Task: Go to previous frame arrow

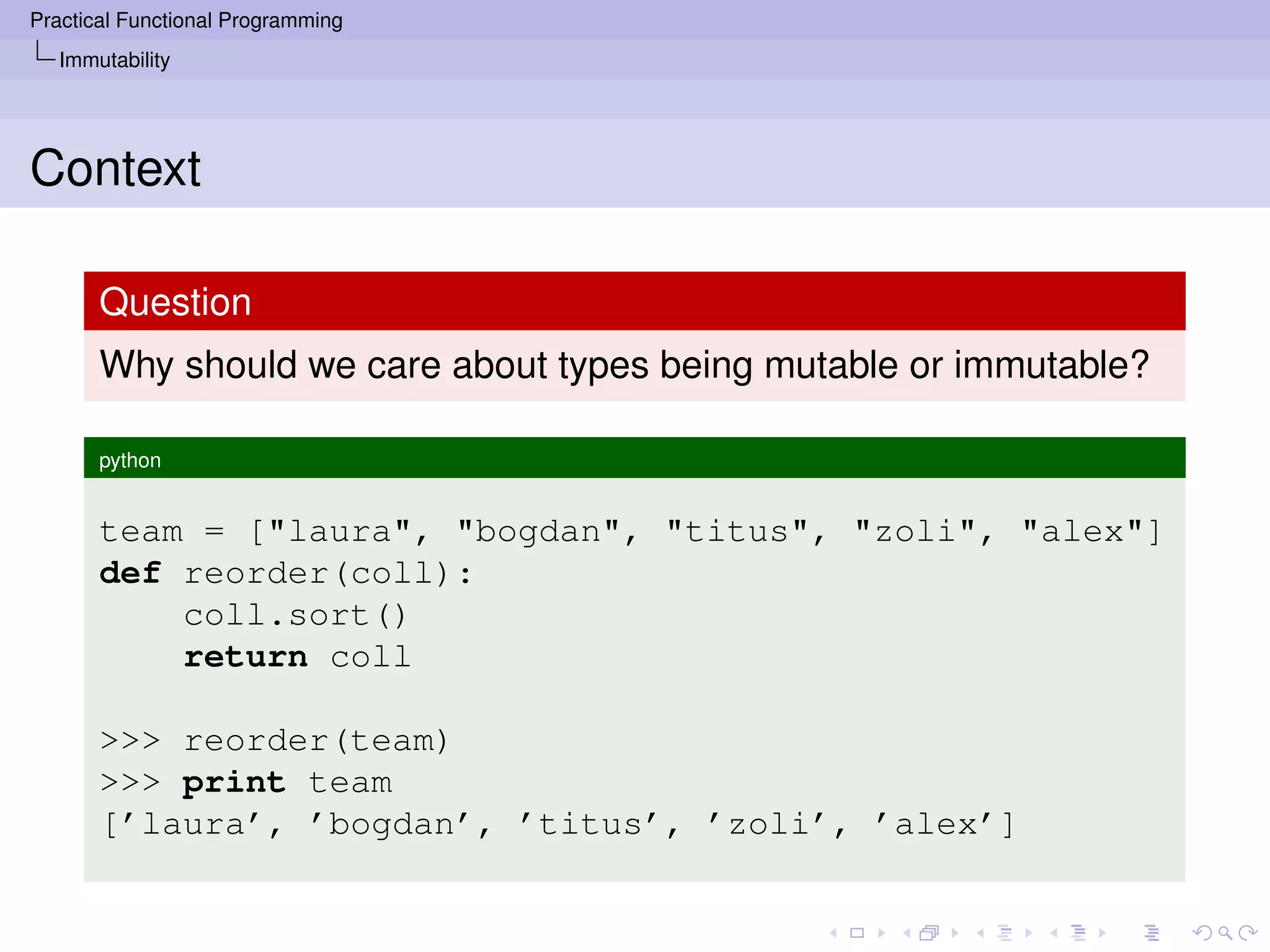Action: [907, 932]
